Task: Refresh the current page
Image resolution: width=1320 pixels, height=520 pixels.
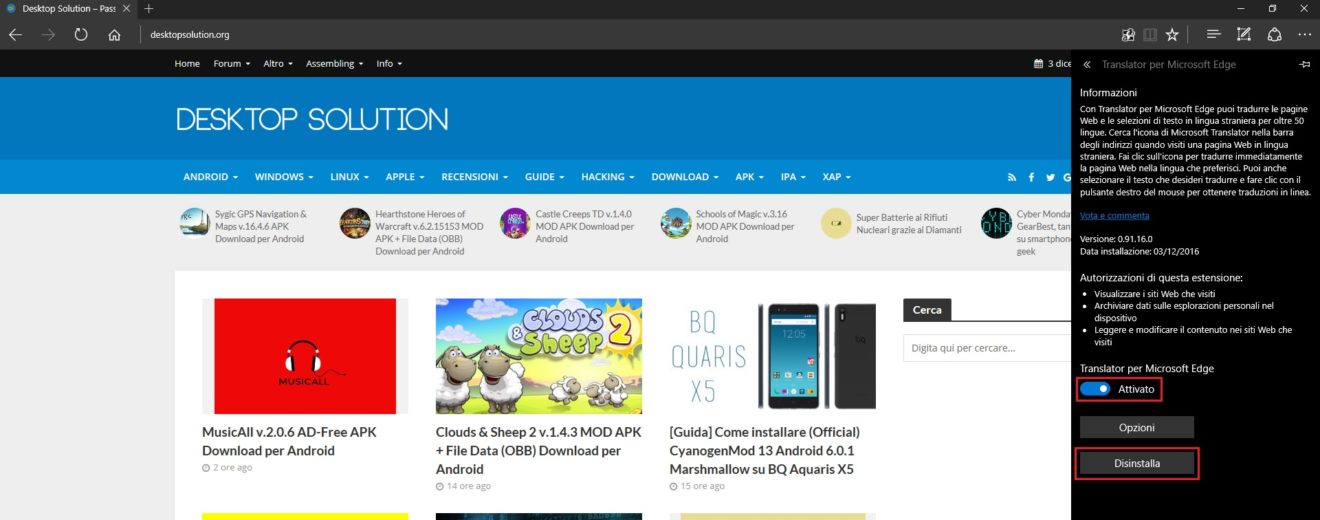Action: pos(80,35)
